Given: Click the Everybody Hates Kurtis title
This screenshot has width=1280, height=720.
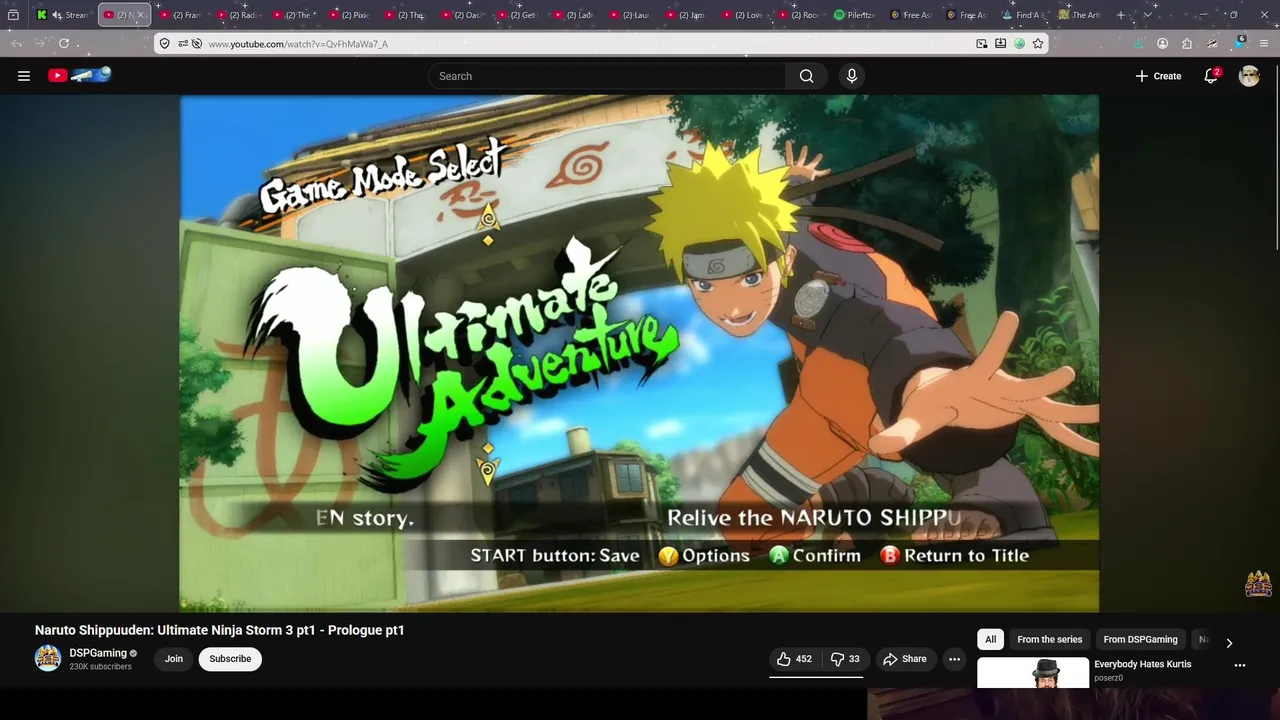Looking at the screenshot, I should point(1142,664).
